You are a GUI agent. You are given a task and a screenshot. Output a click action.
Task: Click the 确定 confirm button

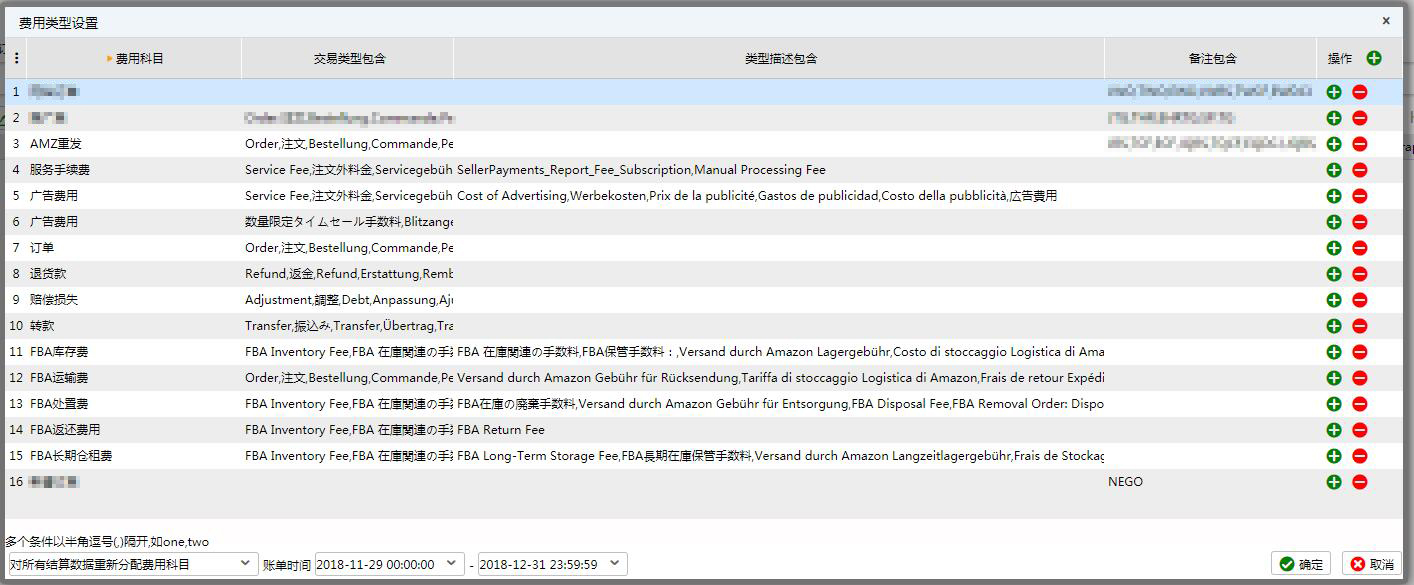pos(1301,563)
